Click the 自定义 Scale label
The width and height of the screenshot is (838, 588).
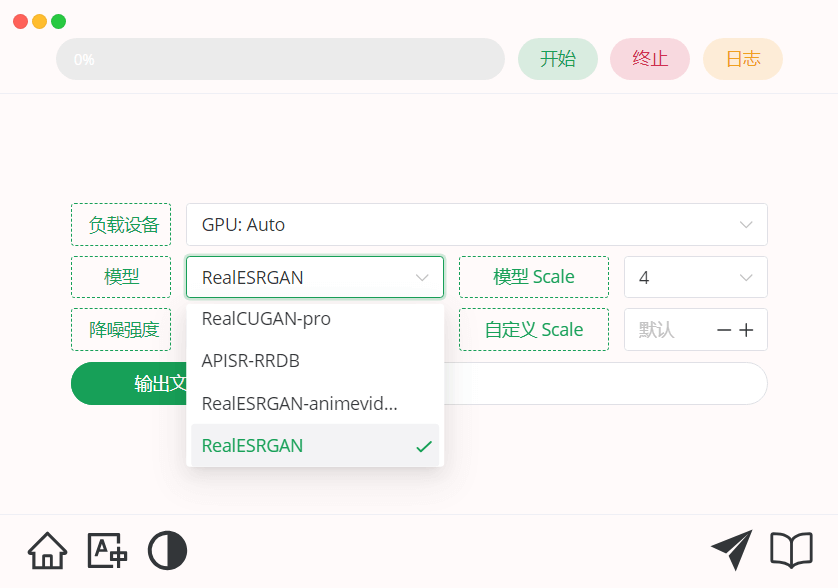click(x=534, y=329)
